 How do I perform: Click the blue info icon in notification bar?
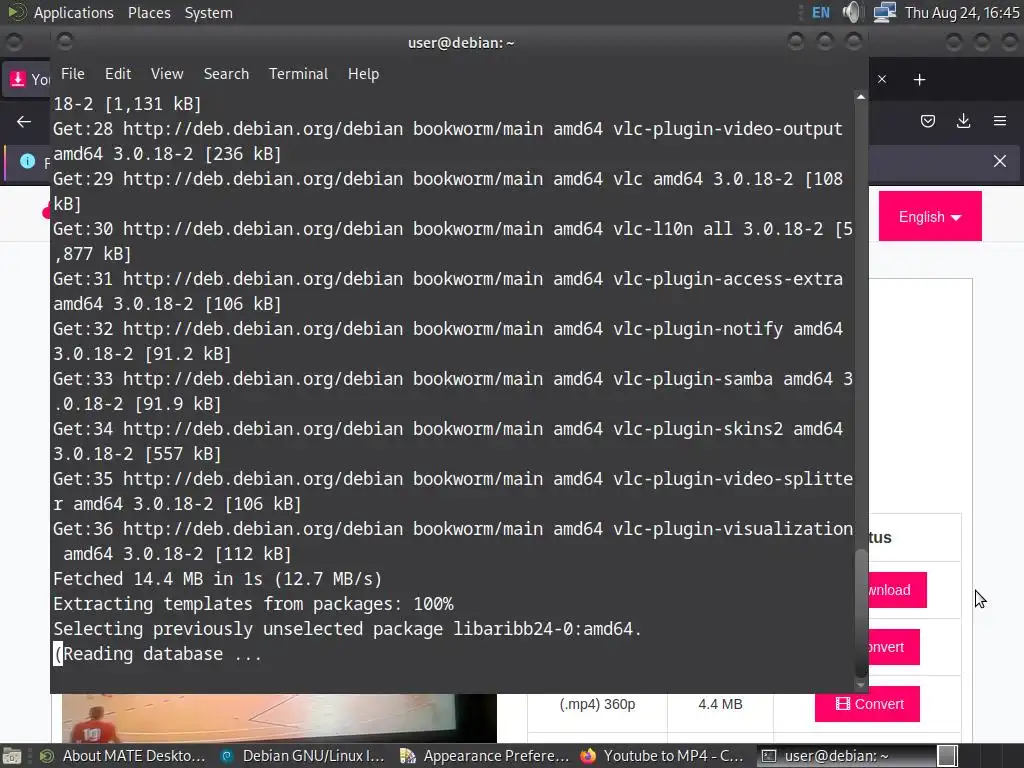[27, 161]
